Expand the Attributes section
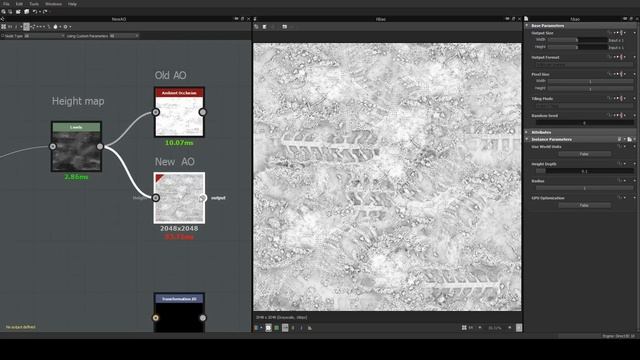 pos(527,132)
